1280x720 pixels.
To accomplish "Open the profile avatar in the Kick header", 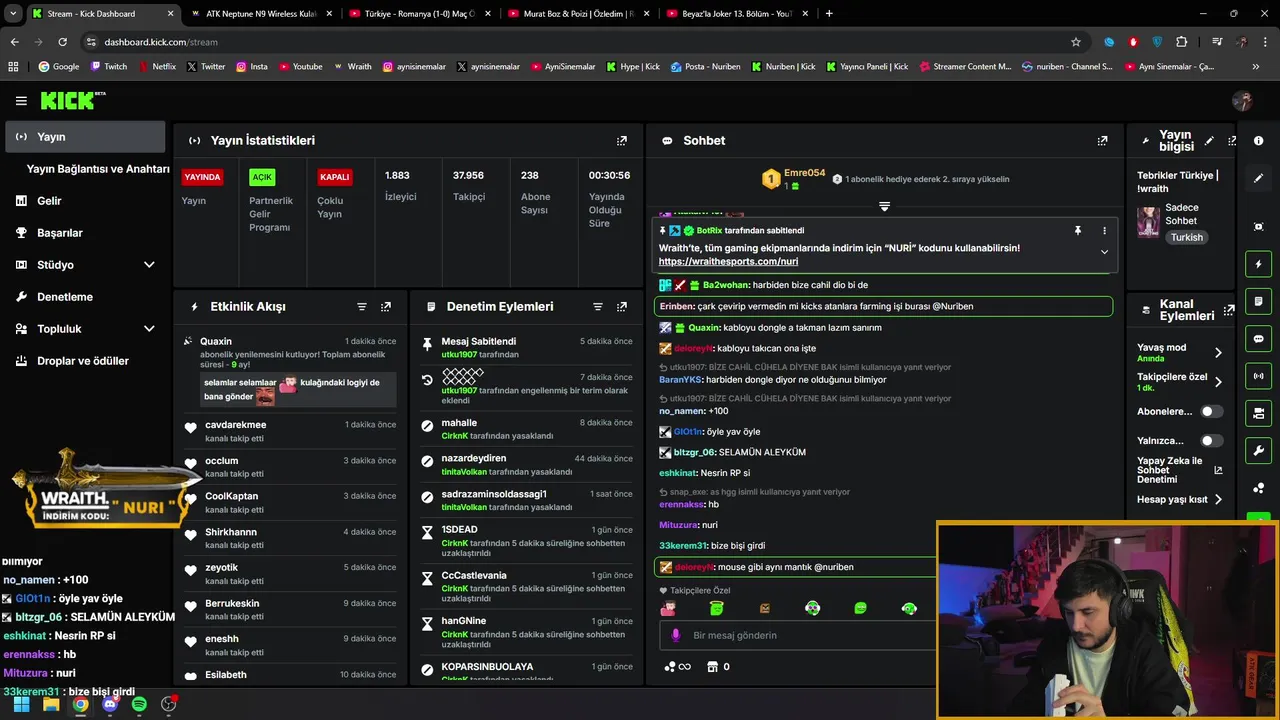I will point(1243,101).
